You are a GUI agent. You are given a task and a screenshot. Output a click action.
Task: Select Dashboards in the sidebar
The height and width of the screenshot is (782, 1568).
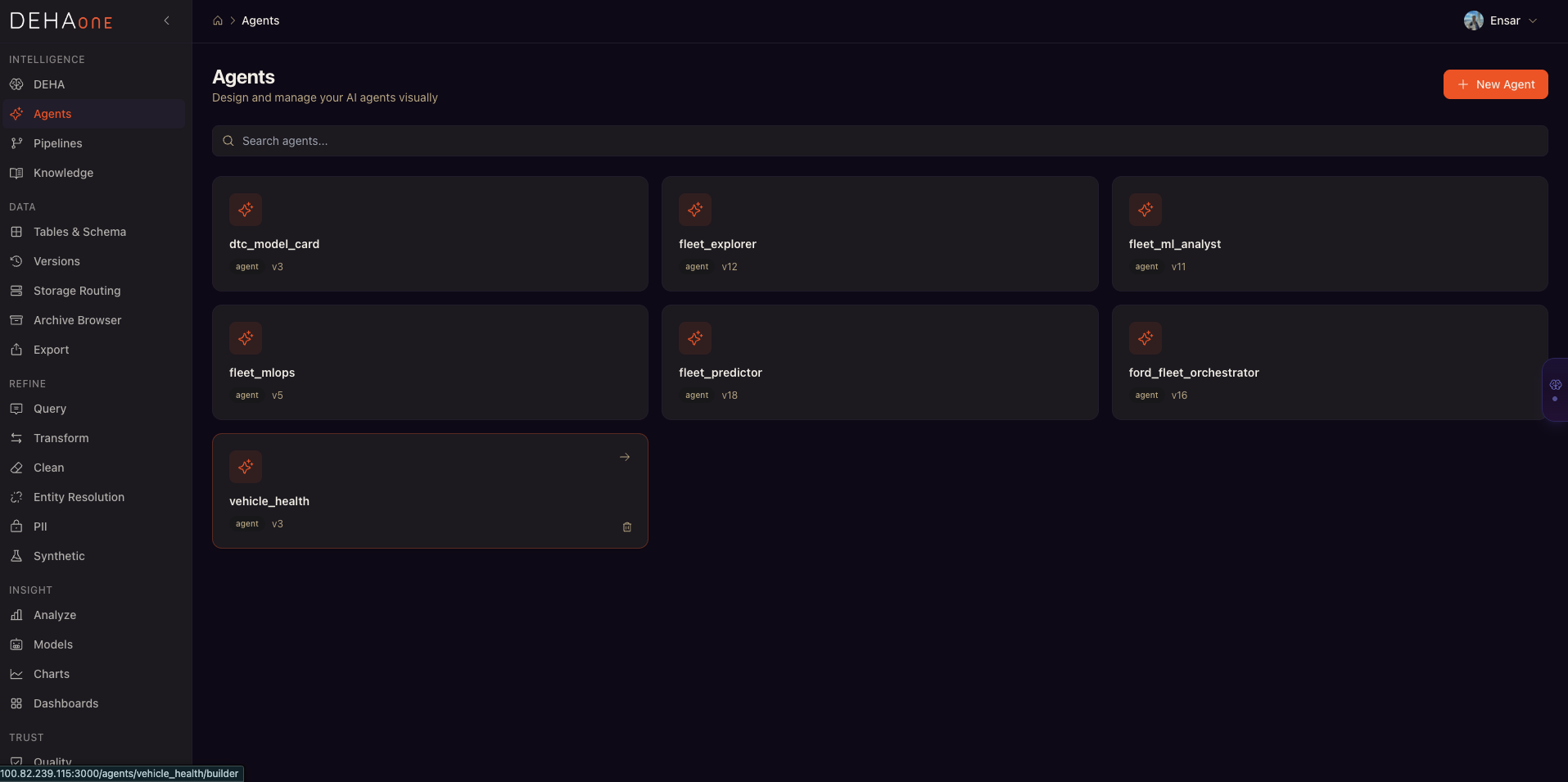tap(66, 703)
